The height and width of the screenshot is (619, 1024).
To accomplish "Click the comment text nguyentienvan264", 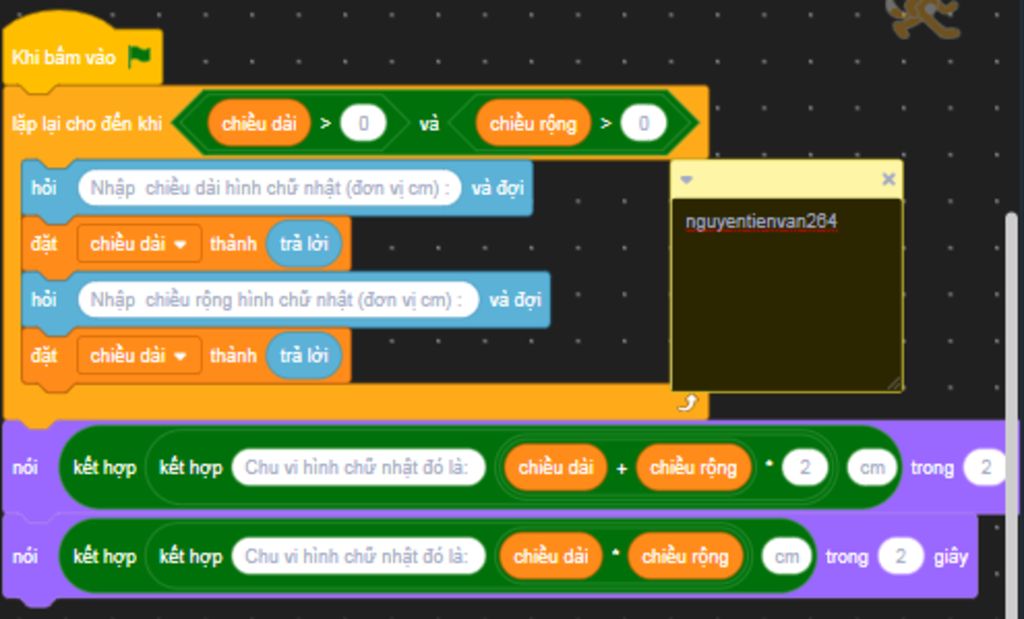I will pyautogui.click(x=761, y=222).
